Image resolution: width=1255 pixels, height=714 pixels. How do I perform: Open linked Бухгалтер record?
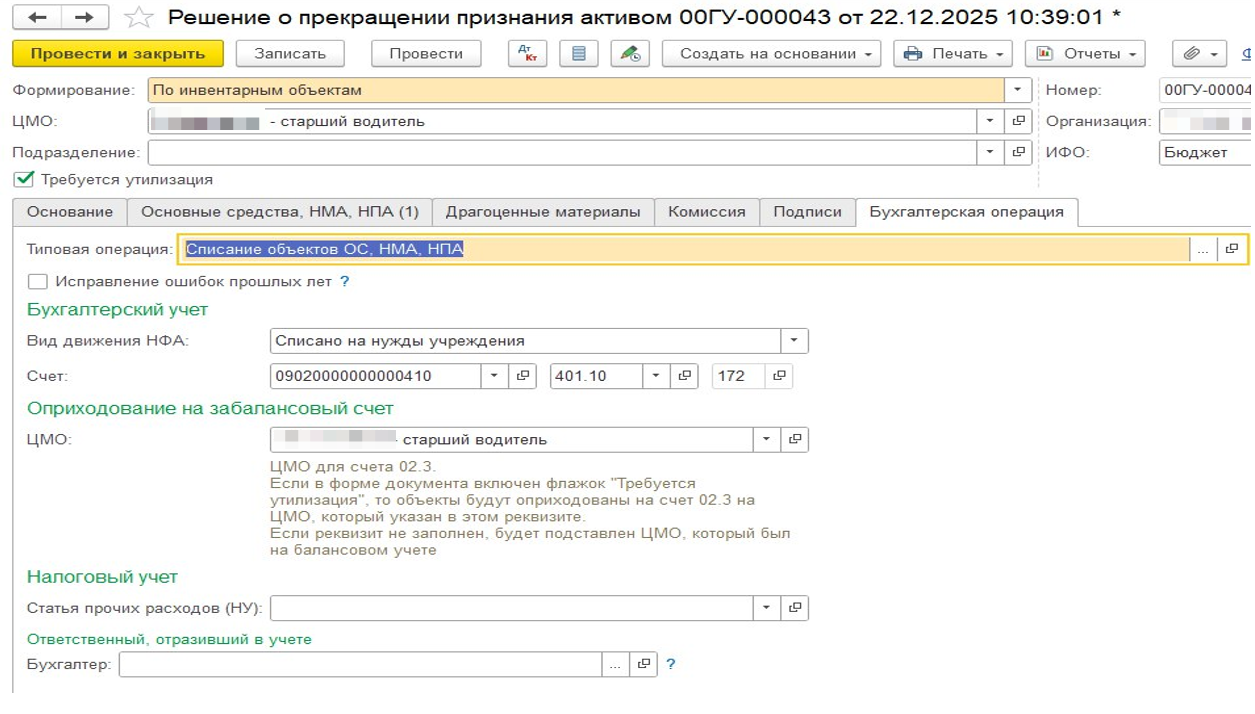coord(644,664)
